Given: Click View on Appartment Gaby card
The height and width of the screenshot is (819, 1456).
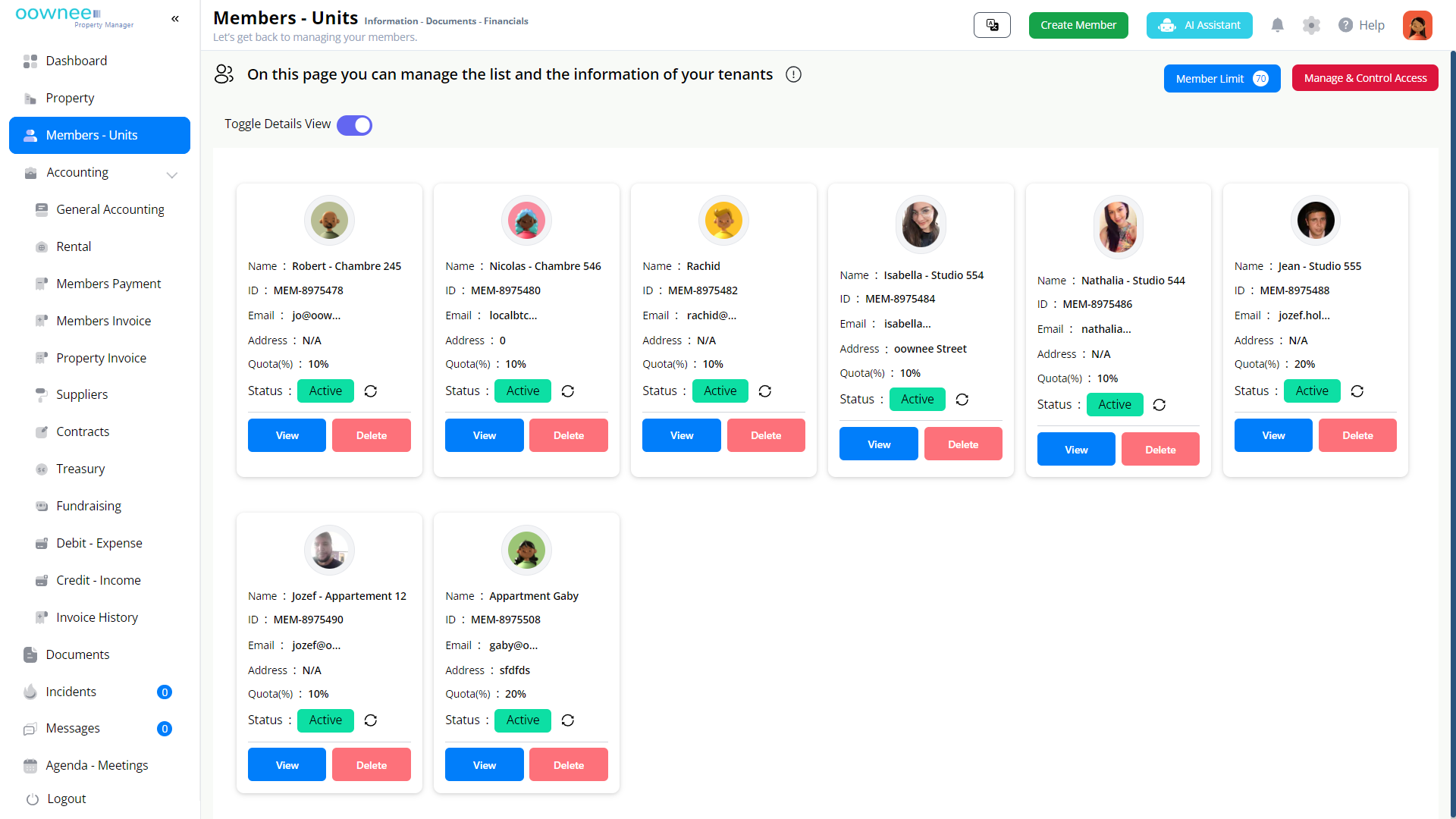Looking at the screenshot, I should (x=485, y=765).
